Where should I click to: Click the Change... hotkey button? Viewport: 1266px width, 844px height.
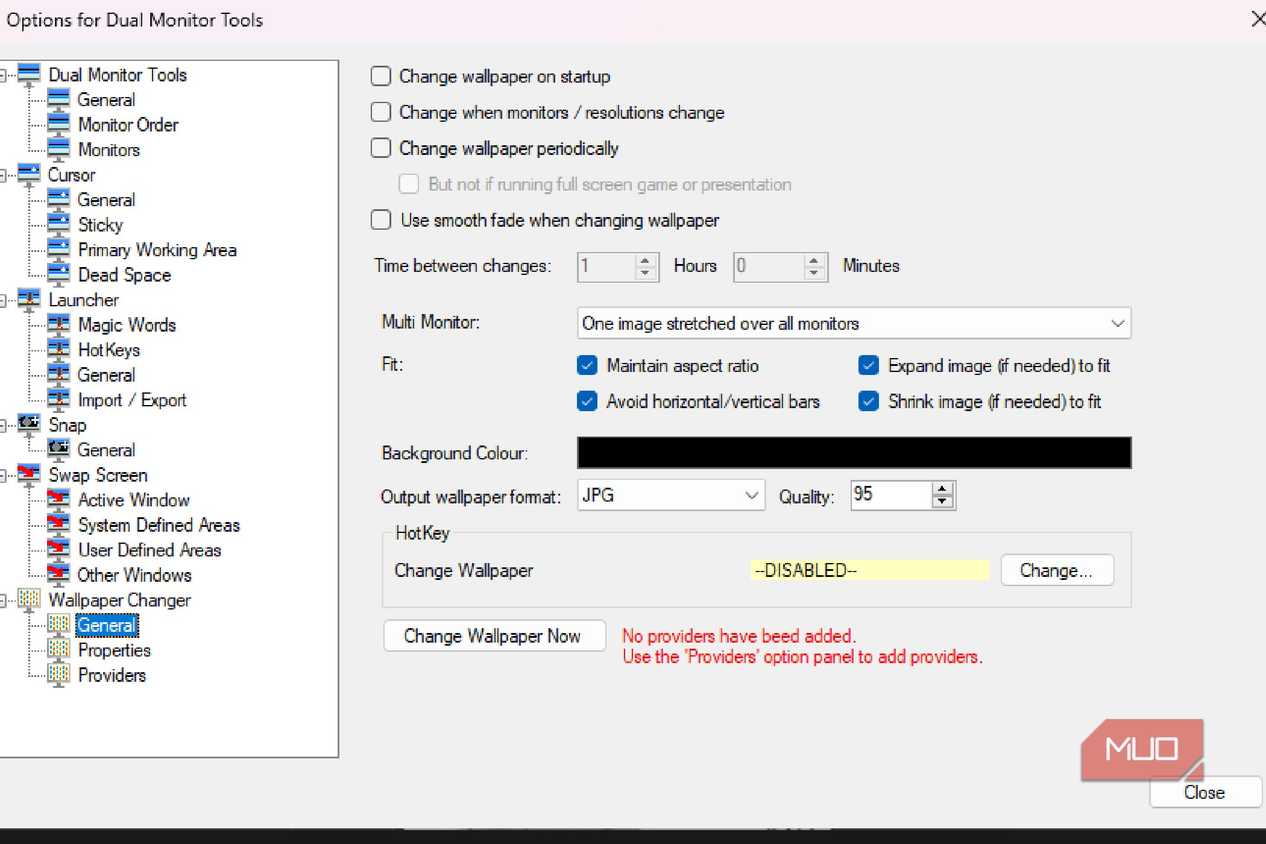(x=1057, y=570)
